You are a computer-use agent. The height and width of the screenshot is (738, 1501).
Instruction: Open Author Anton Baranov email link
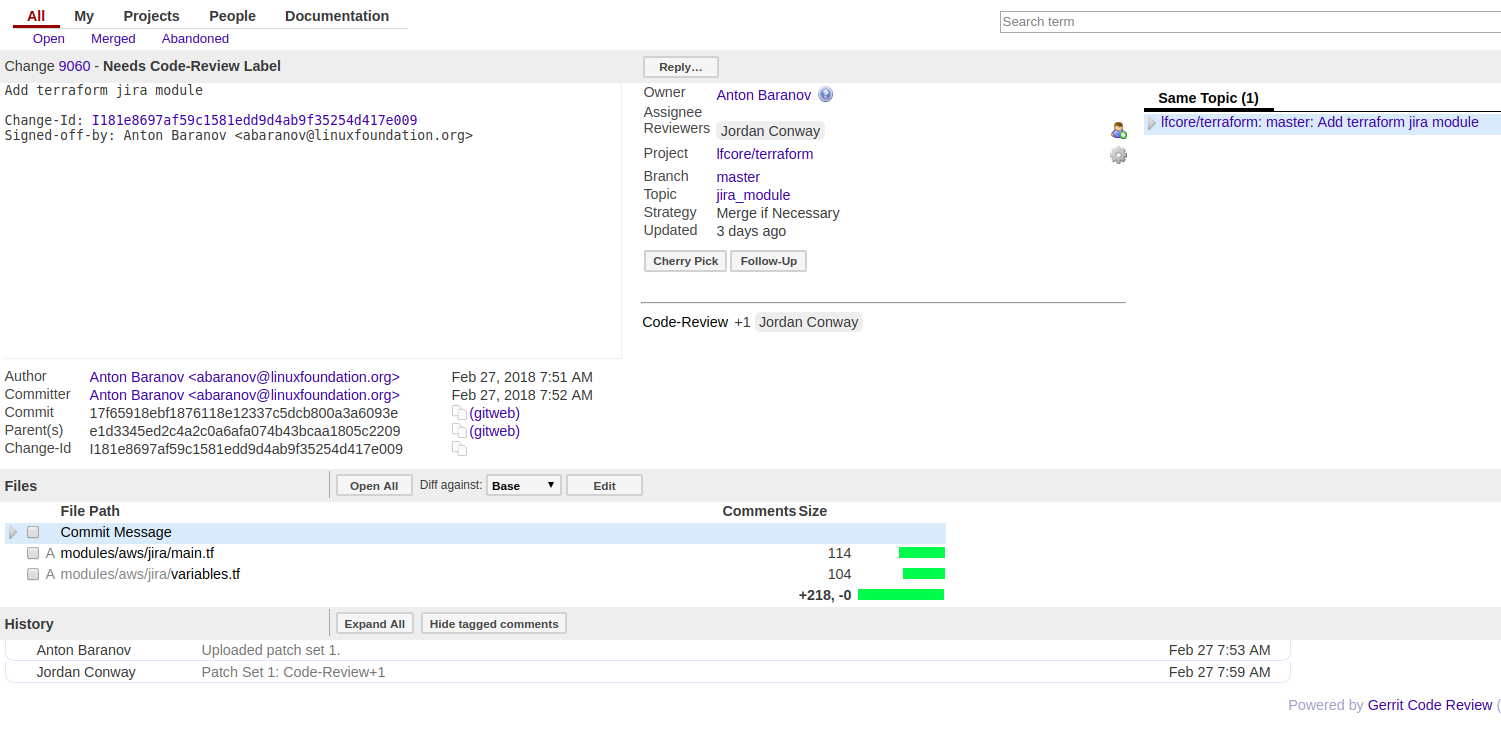point(244,377)
